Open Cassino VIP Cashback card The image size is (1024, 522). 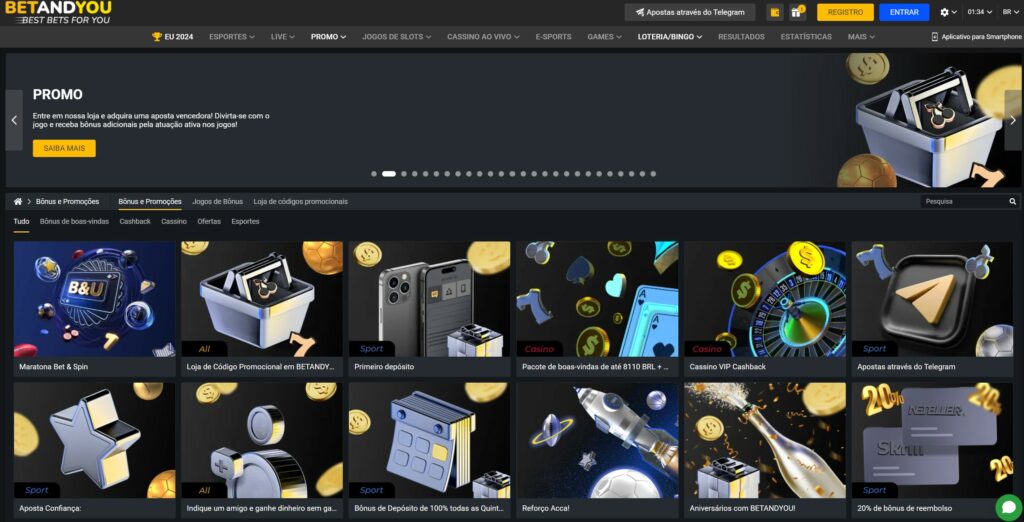tap(765, 309)
